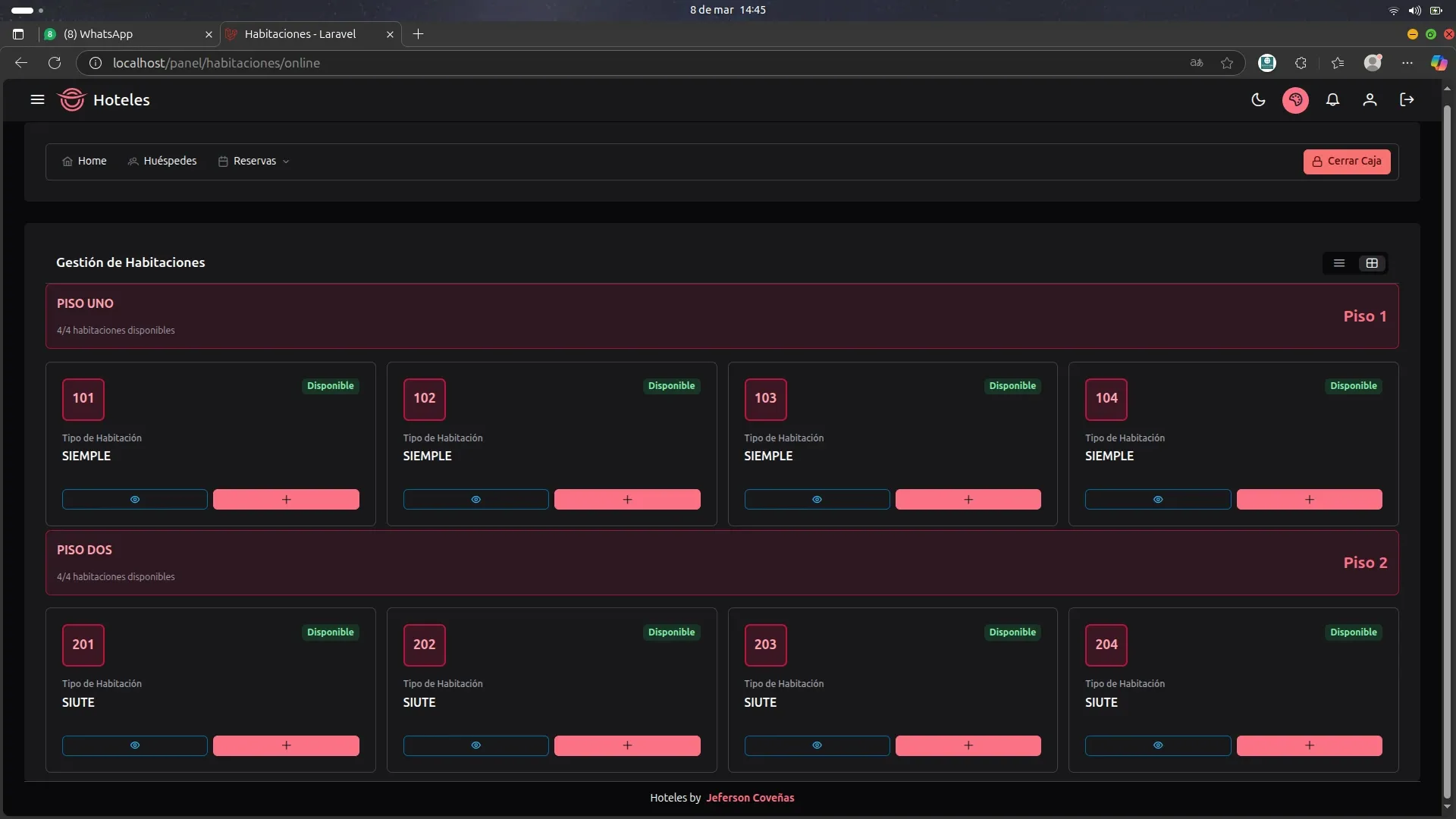Click the logout icon in header
Viewport: 1456px width, 819px height.
point(1407,100)
